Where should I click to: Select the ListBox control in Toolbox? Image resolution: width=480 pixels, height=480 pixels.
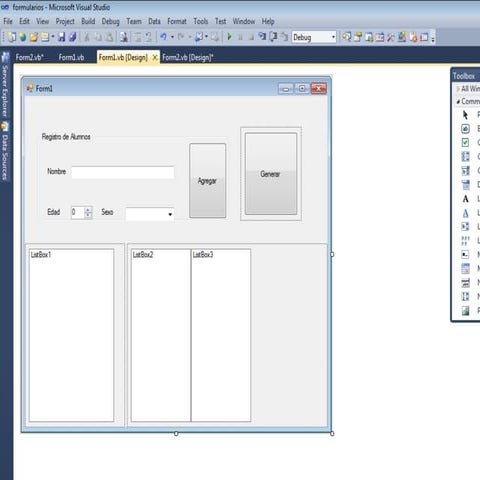(x=465, y=227)
